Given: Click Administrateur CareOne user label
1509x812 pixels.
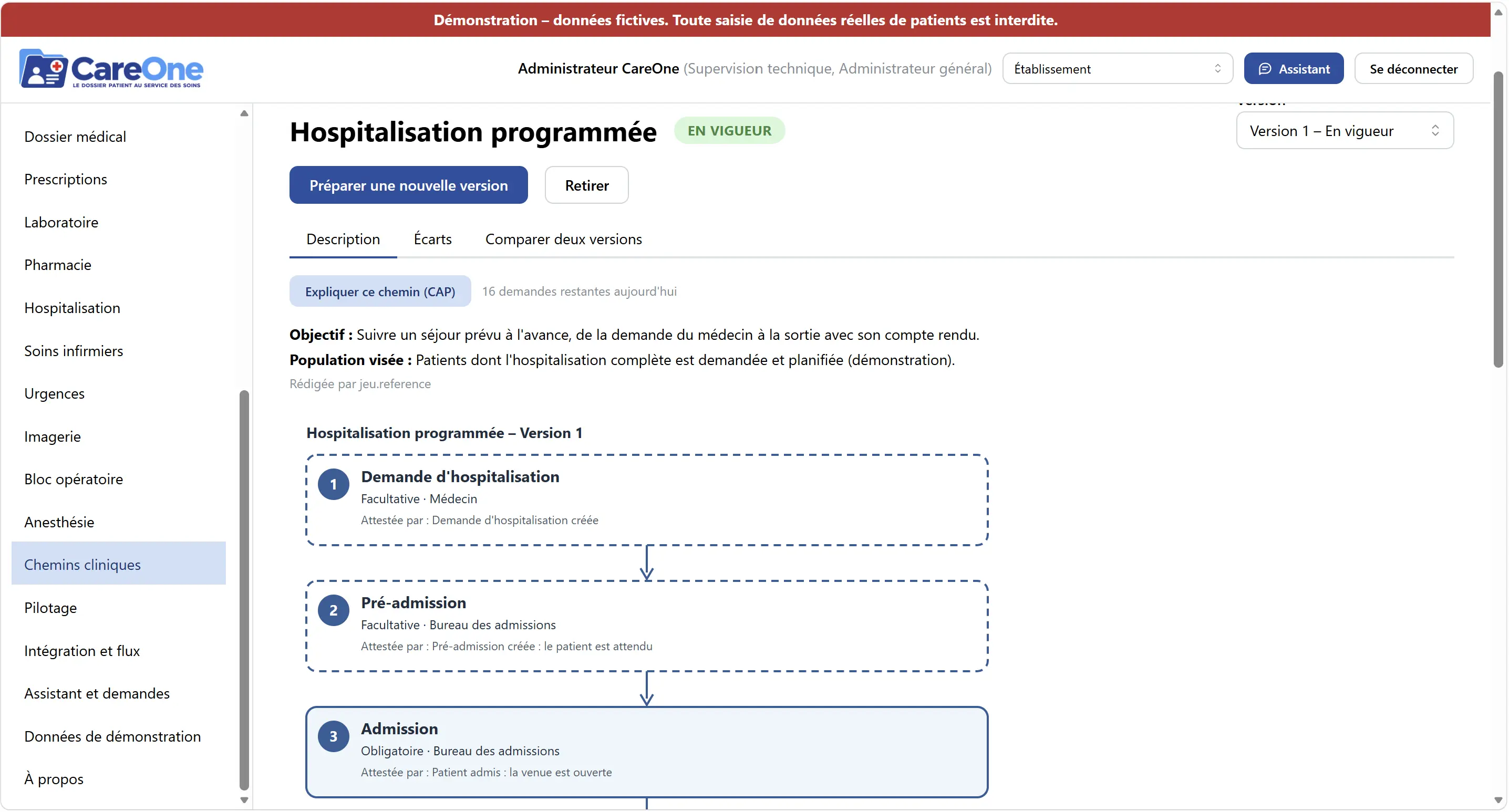Looking at the screenshot, I should [597, 69].
